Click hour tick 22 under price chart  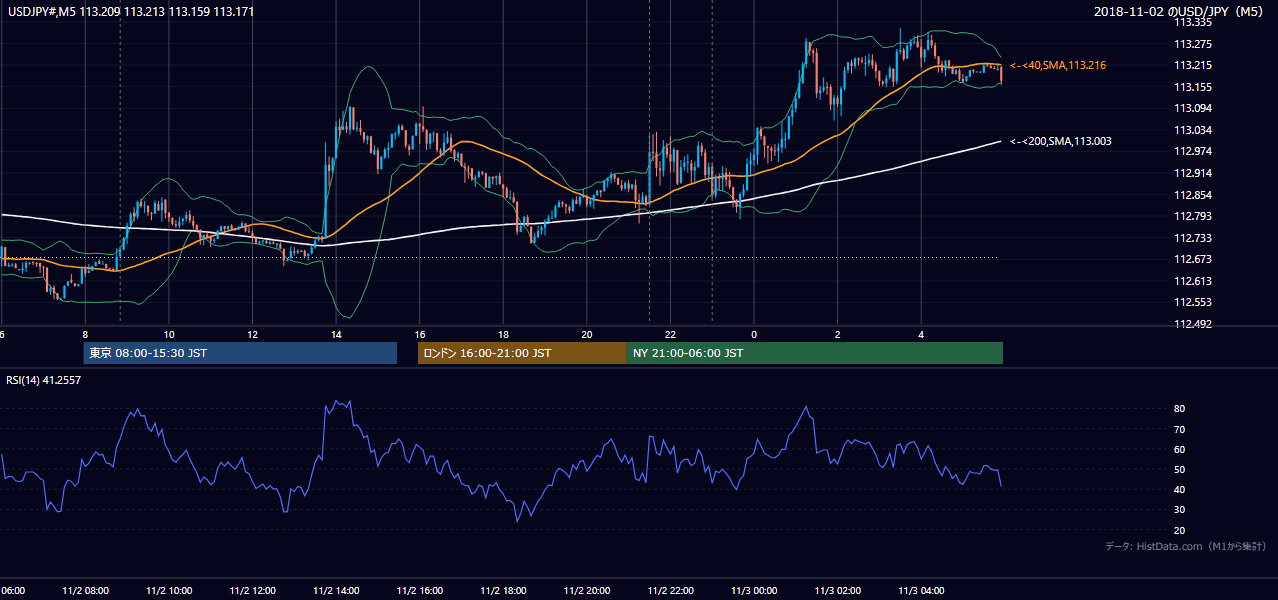670,334
